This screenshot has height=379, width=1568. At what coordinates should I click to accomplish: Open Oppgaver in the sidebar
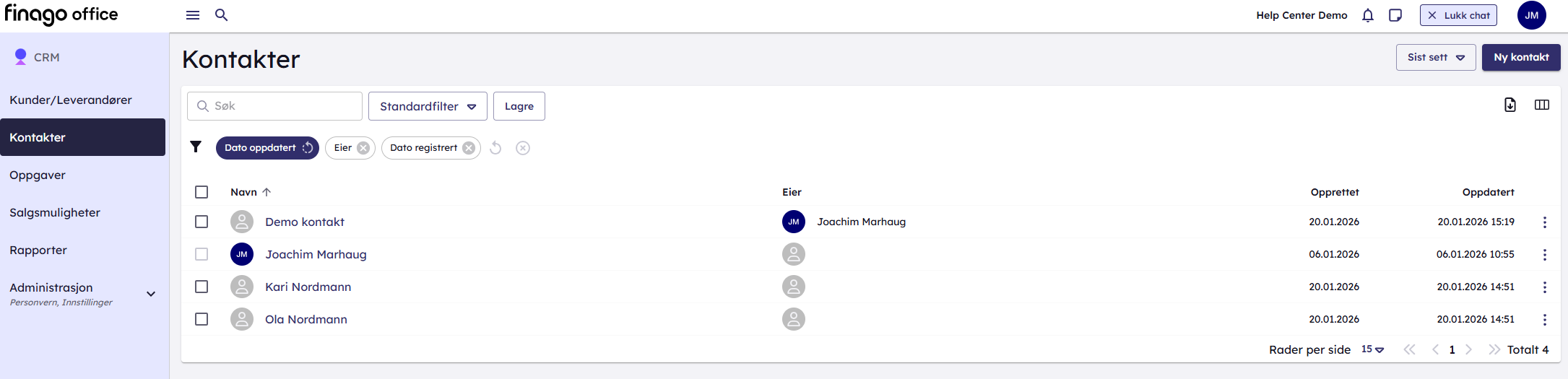(x=38, y=175)
